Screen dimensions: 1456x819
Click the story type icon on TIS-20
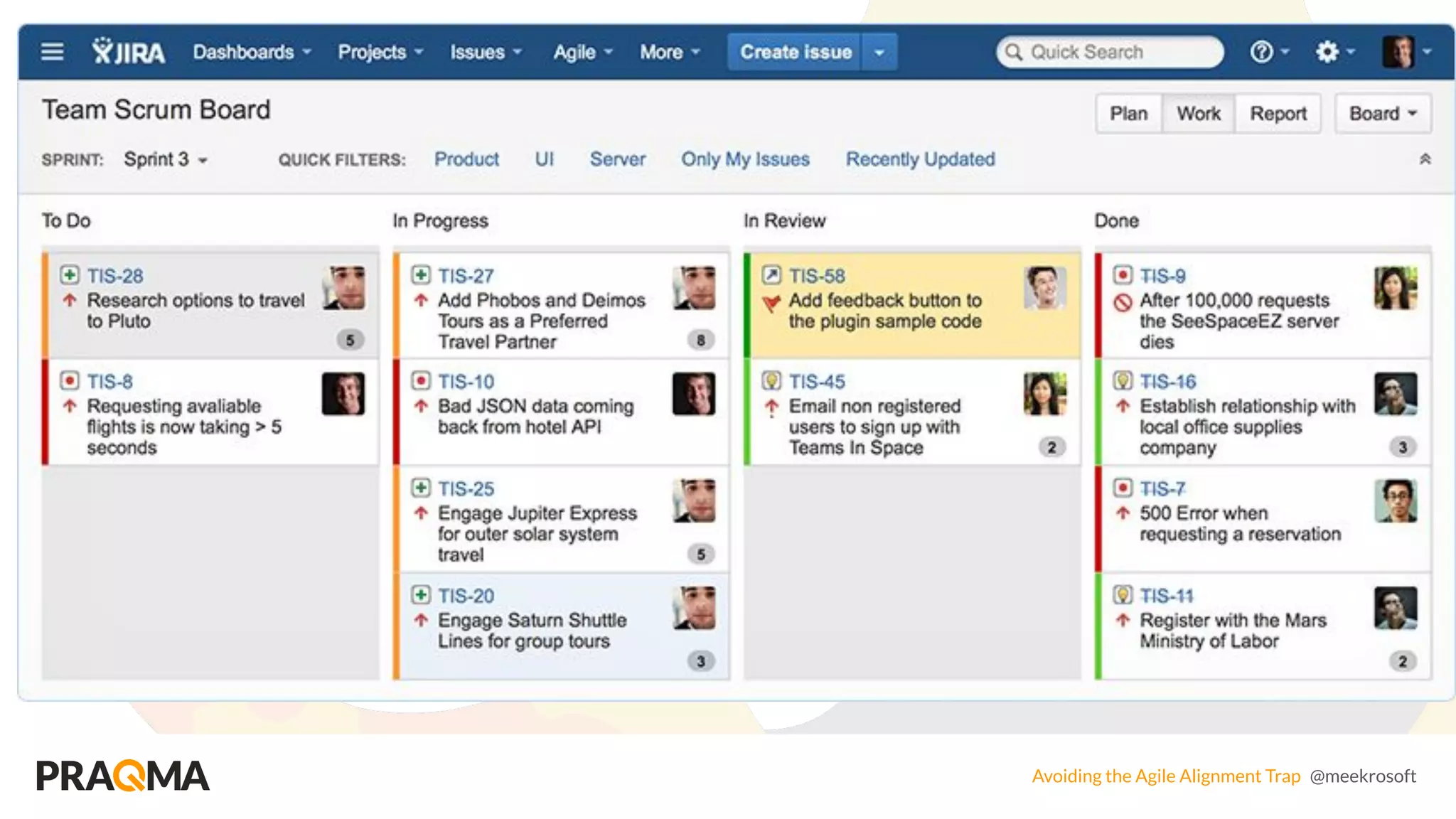421,594
